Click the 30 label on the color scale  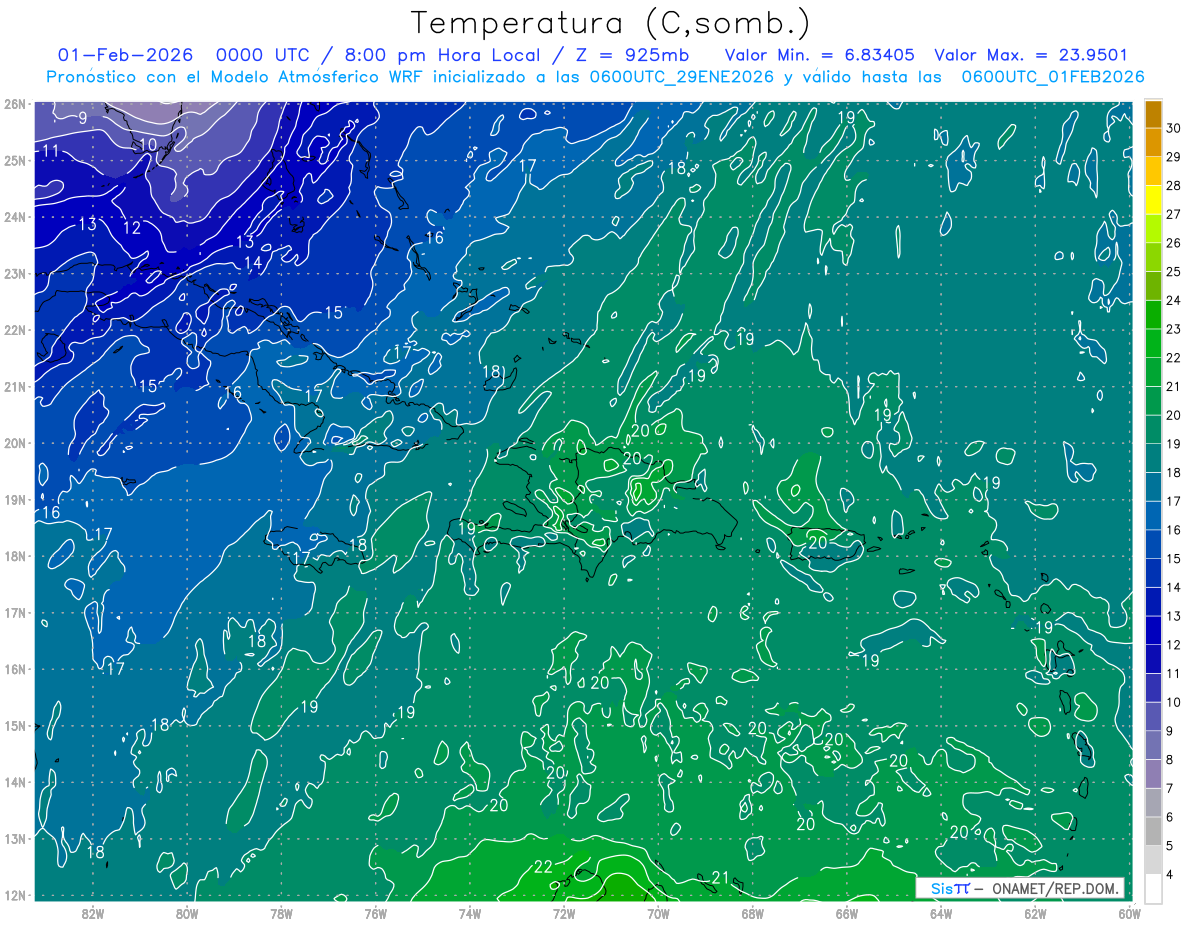tap(1174, 128)
